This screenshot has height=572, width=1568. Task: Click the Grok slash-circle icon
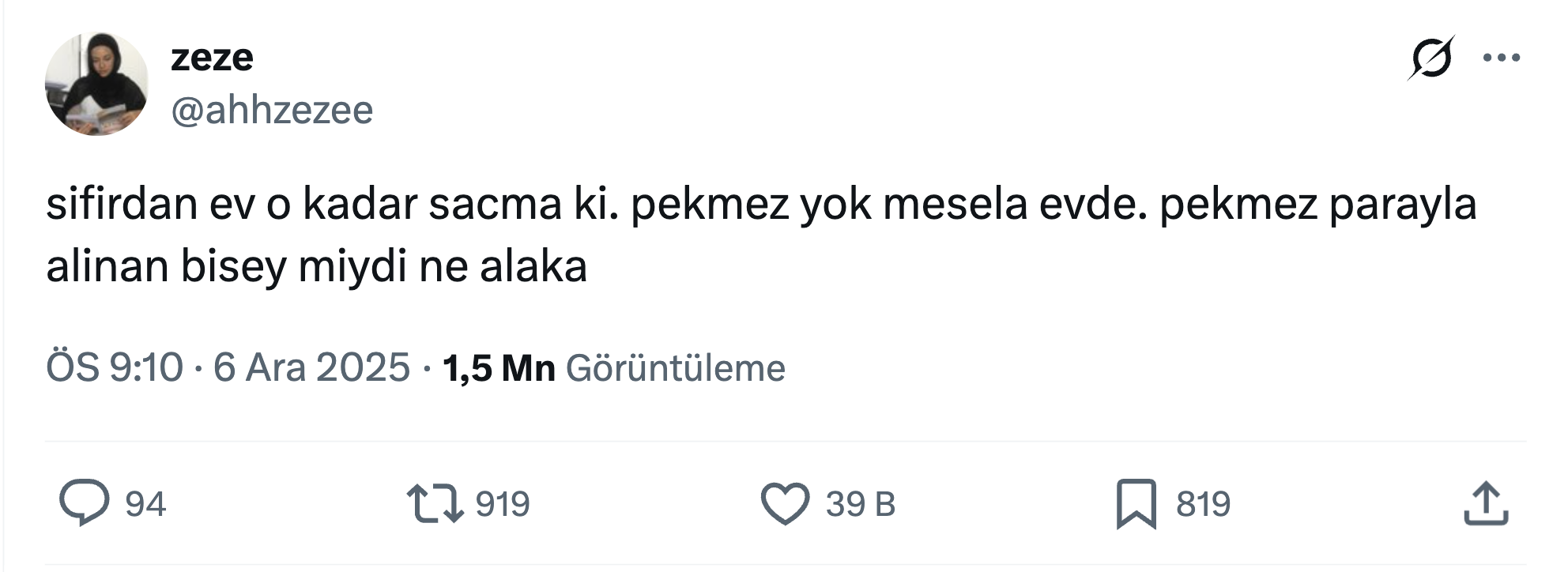click(x=1430, y=58)
